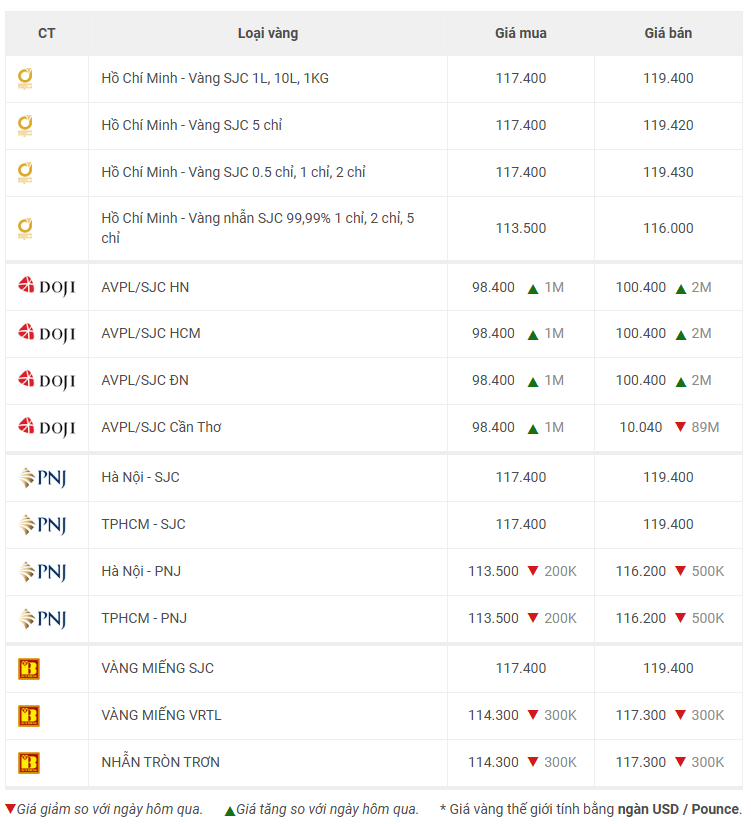Click TPHCM - PNJ gold type

click(144, 619)
